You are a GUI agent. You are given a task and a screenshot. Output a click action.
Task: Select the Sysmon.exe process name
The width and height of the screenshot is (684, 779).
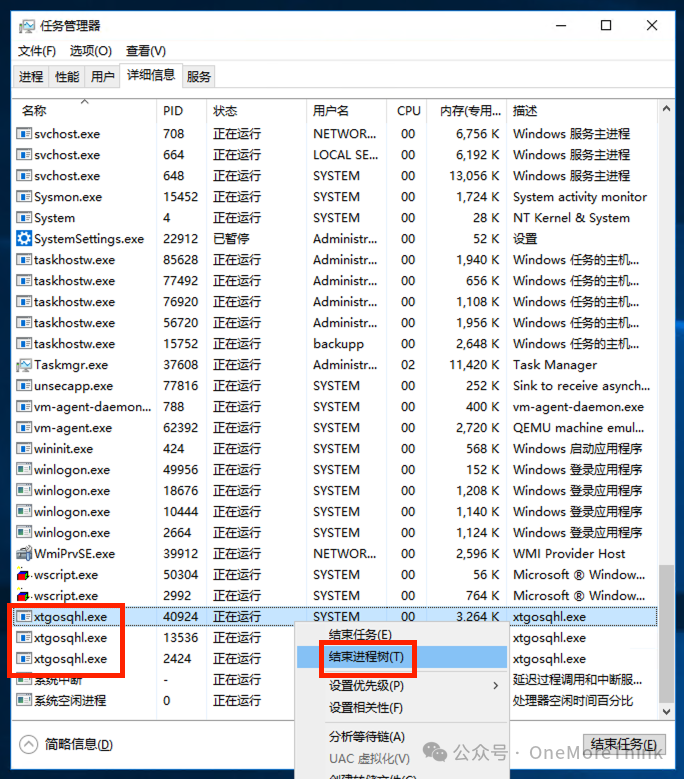click(x=68, y=197)
